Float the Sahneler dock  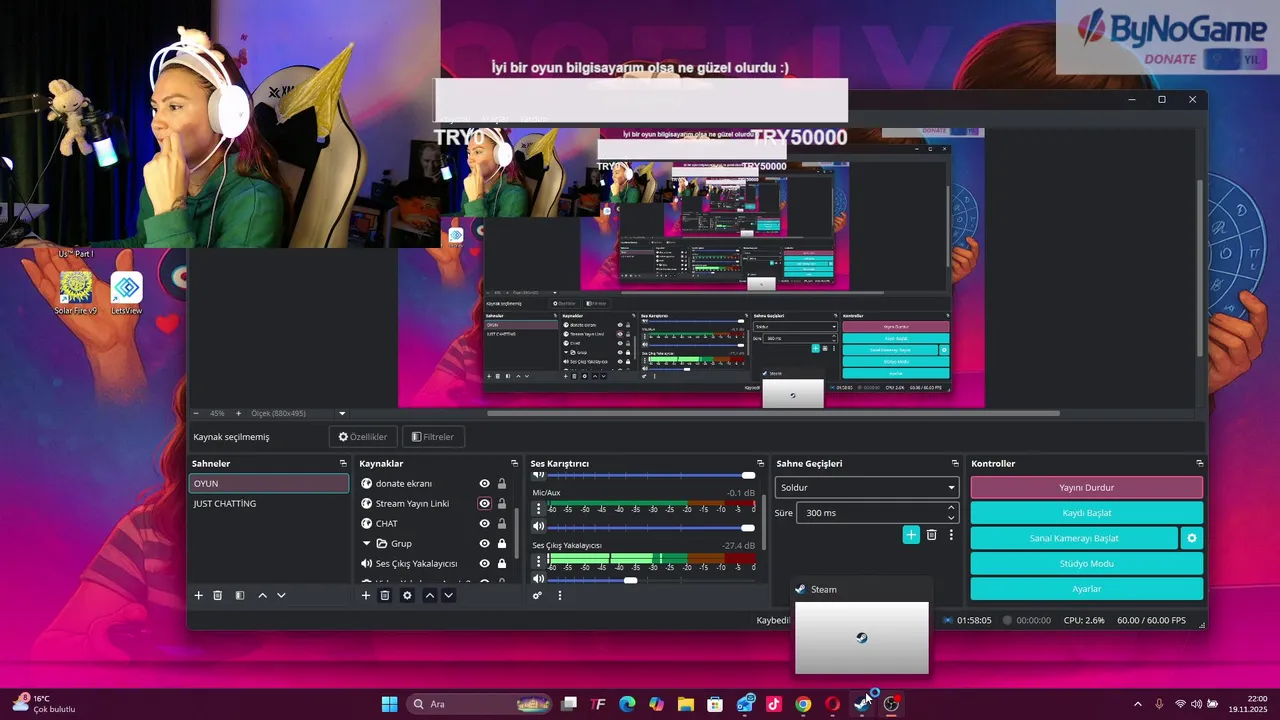pos(343,464)
